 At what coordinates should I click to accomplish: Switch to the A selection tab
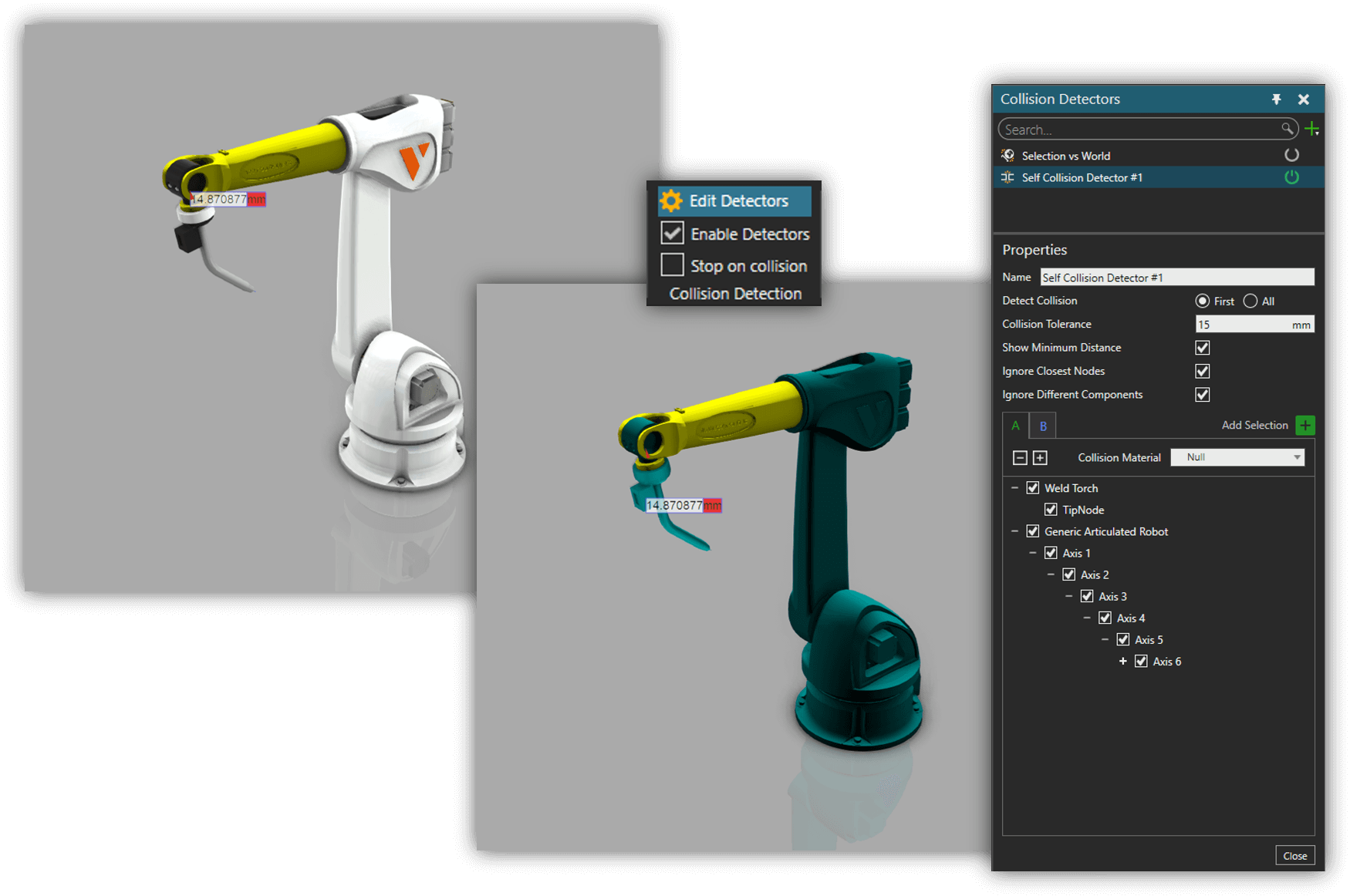[x=1015, y=426]
